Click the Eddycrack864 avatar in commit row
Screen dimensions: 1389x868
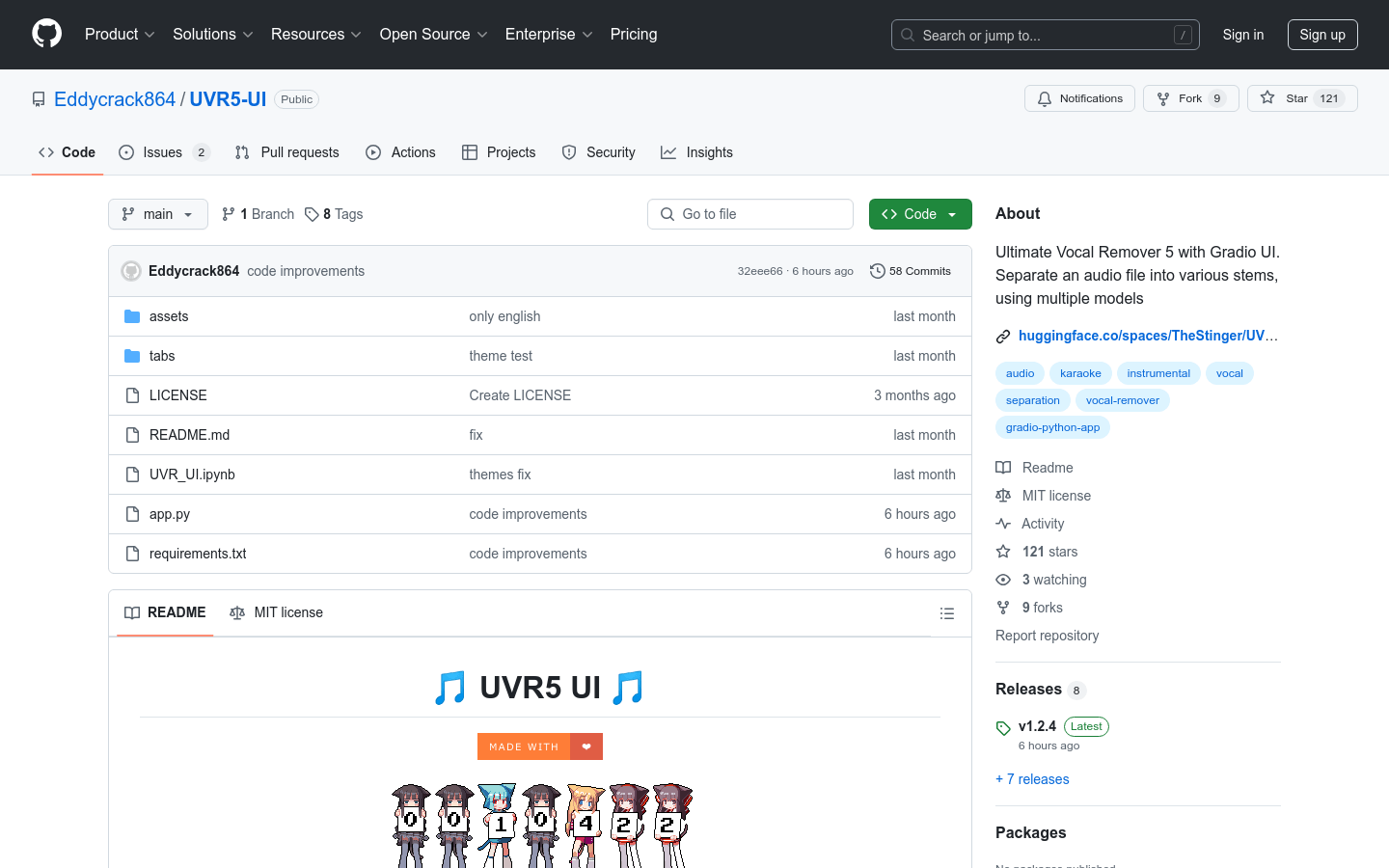click(x=131, y=271)
